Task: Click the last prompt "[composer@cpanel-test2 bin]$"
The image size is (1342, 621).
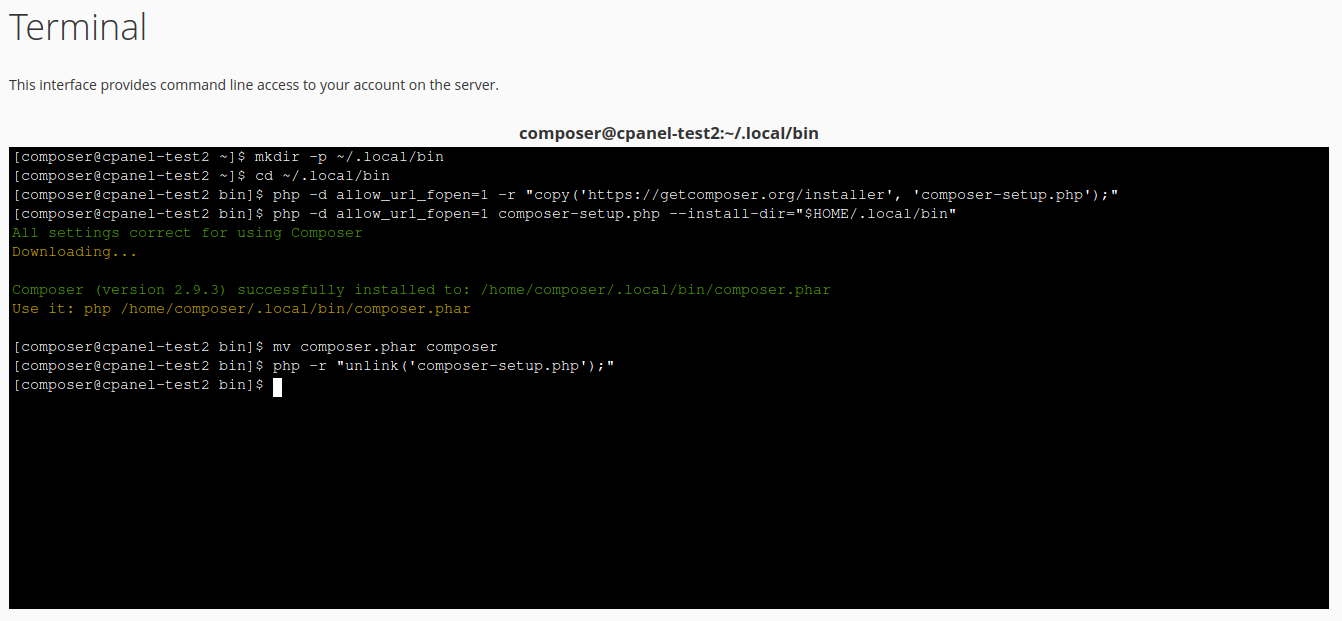Action: (139, 385)
